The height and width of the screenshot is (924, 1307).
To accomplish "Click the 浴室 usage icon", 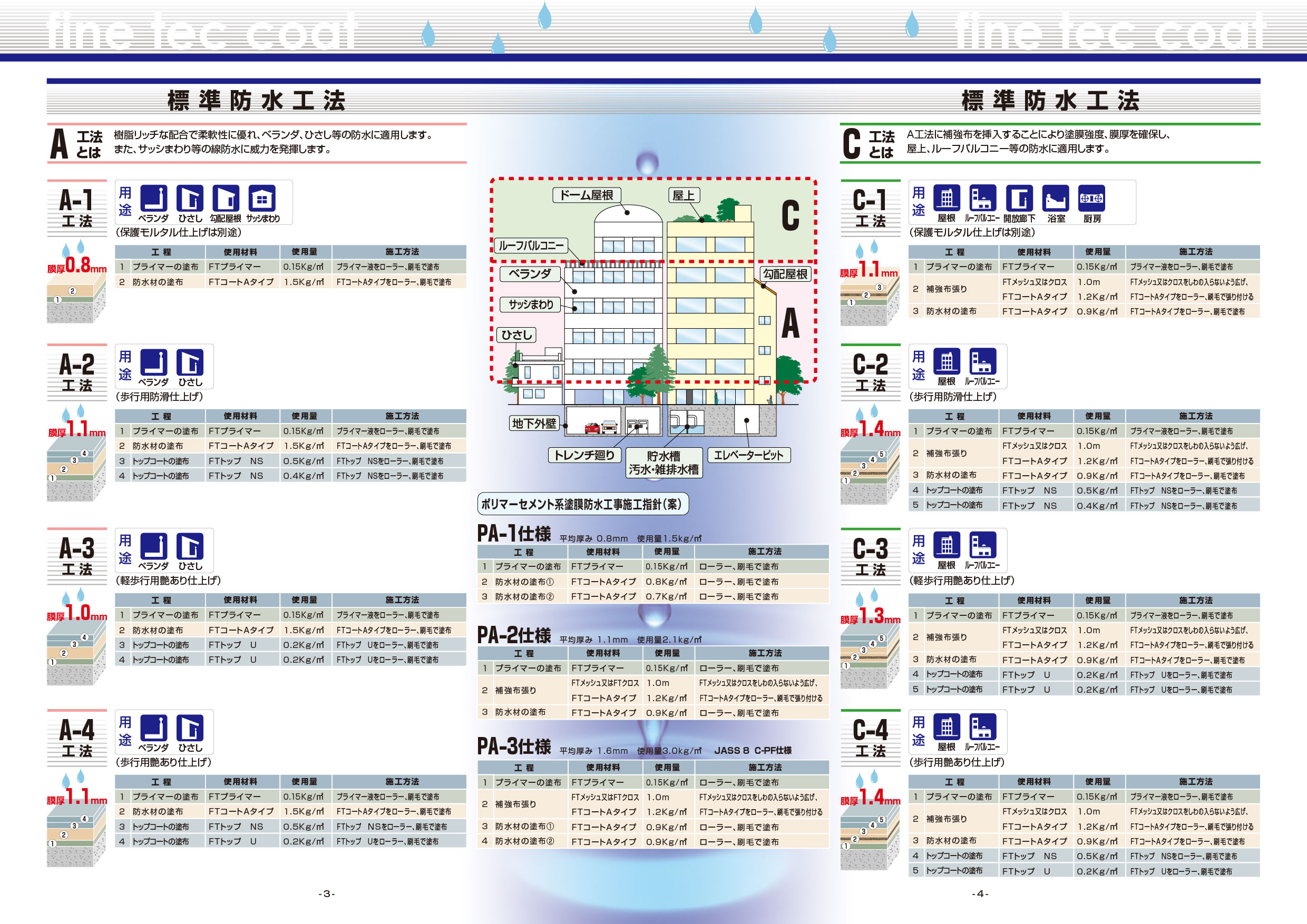I will (1056, 198).
